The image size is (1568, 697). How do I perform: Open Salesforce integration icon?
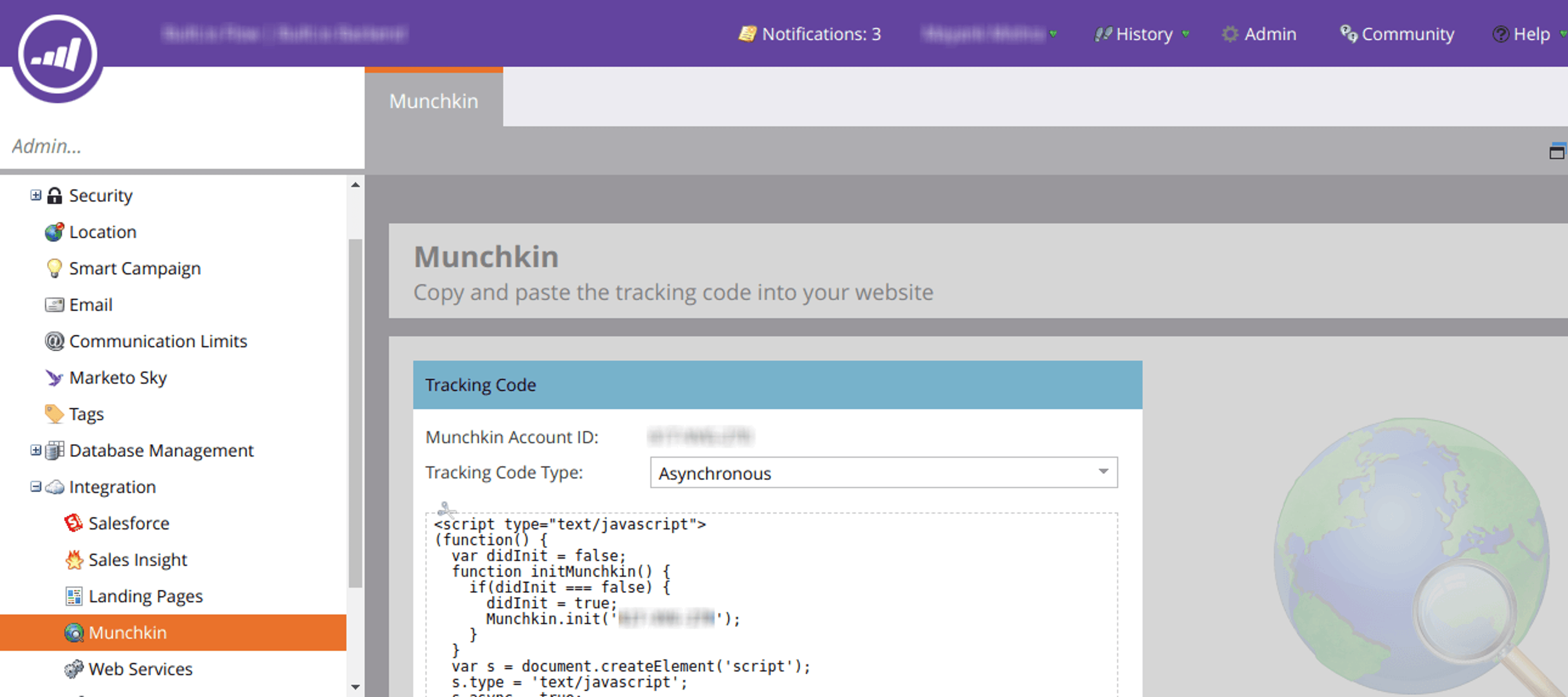[x=73, y=523]
